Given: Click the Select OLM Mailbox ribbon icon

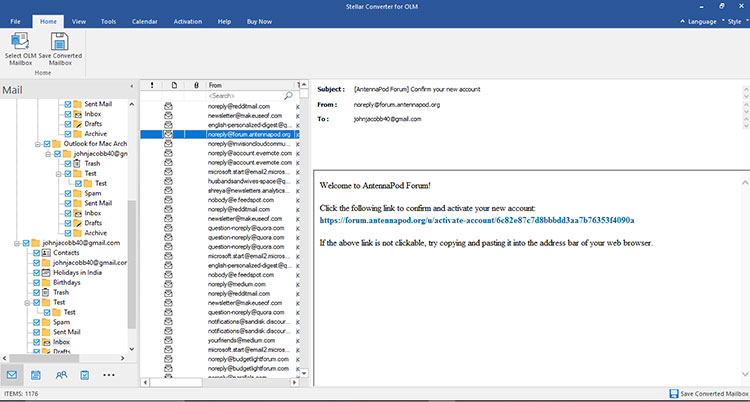Looking at the screenshot, I should [x=20, y=41].
